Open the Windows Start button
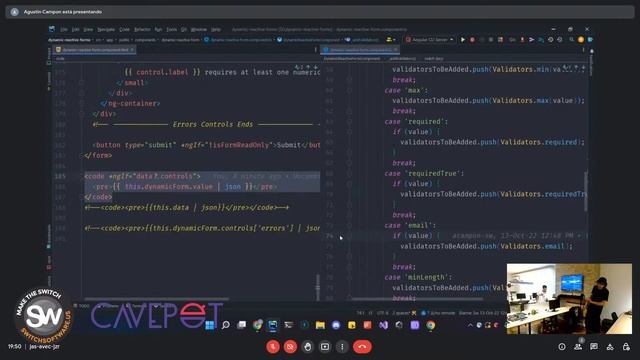Viewport: 640px width, 360px height. click(x=210, y=325)
